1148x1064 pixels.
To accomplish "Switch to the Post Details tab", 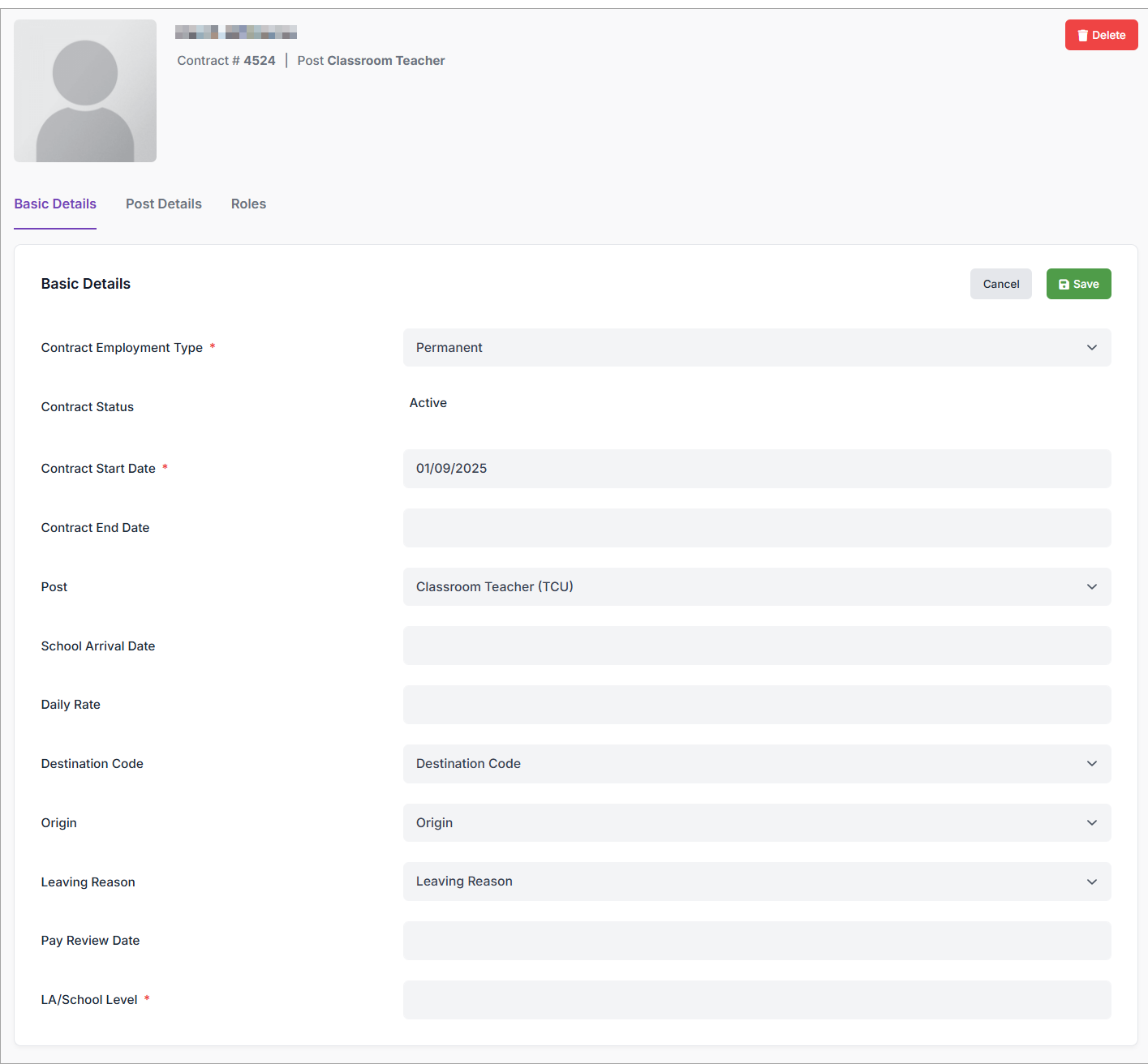I will 164,204.
